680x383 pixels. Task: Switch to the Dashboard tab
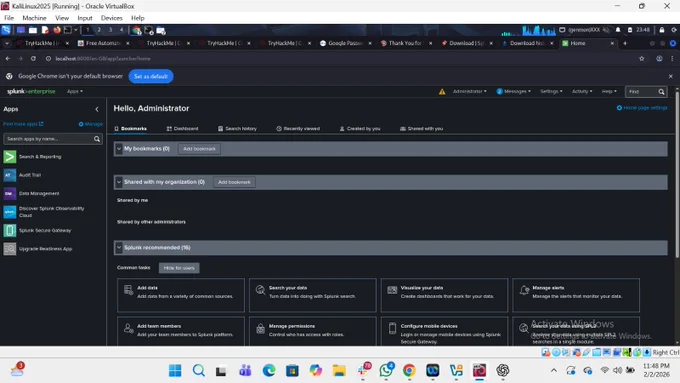[x=182, y=129]
